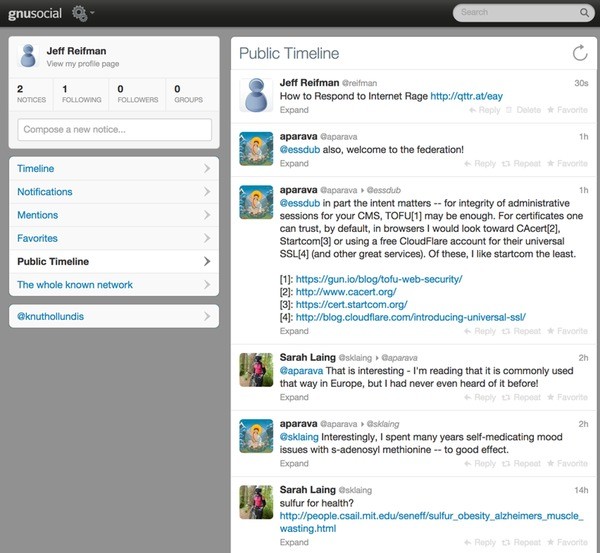Open Jeff Reifman's avatar in Internet Rage notice
This screenshot has height=553, width=600.
click(x=256, y=95)
